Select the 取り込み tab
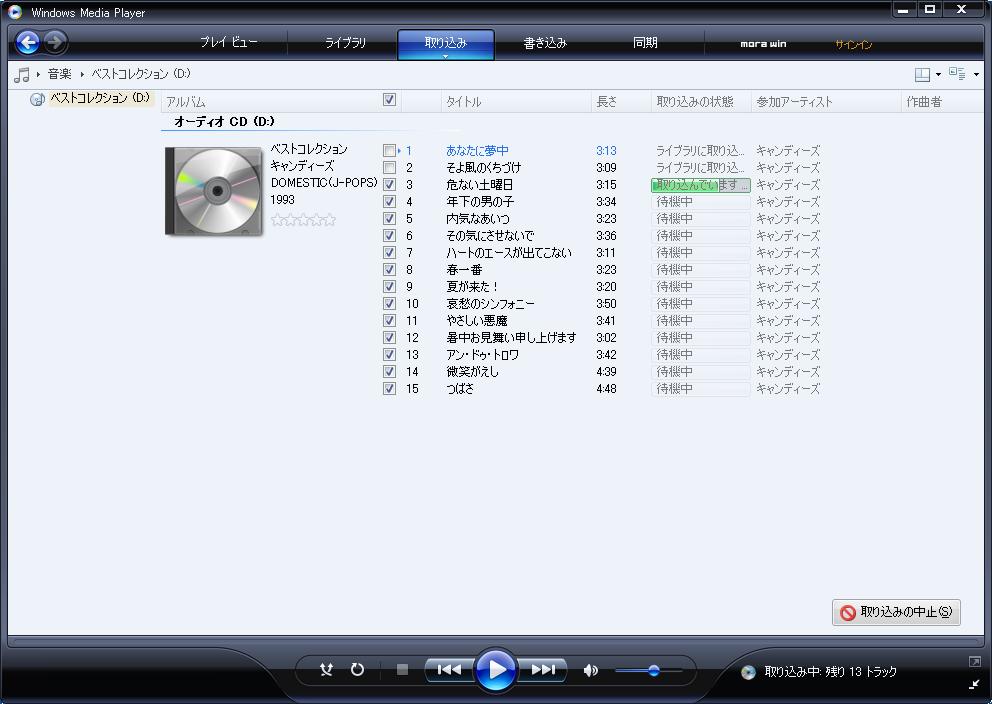992x704 pixels. point(445,43)
